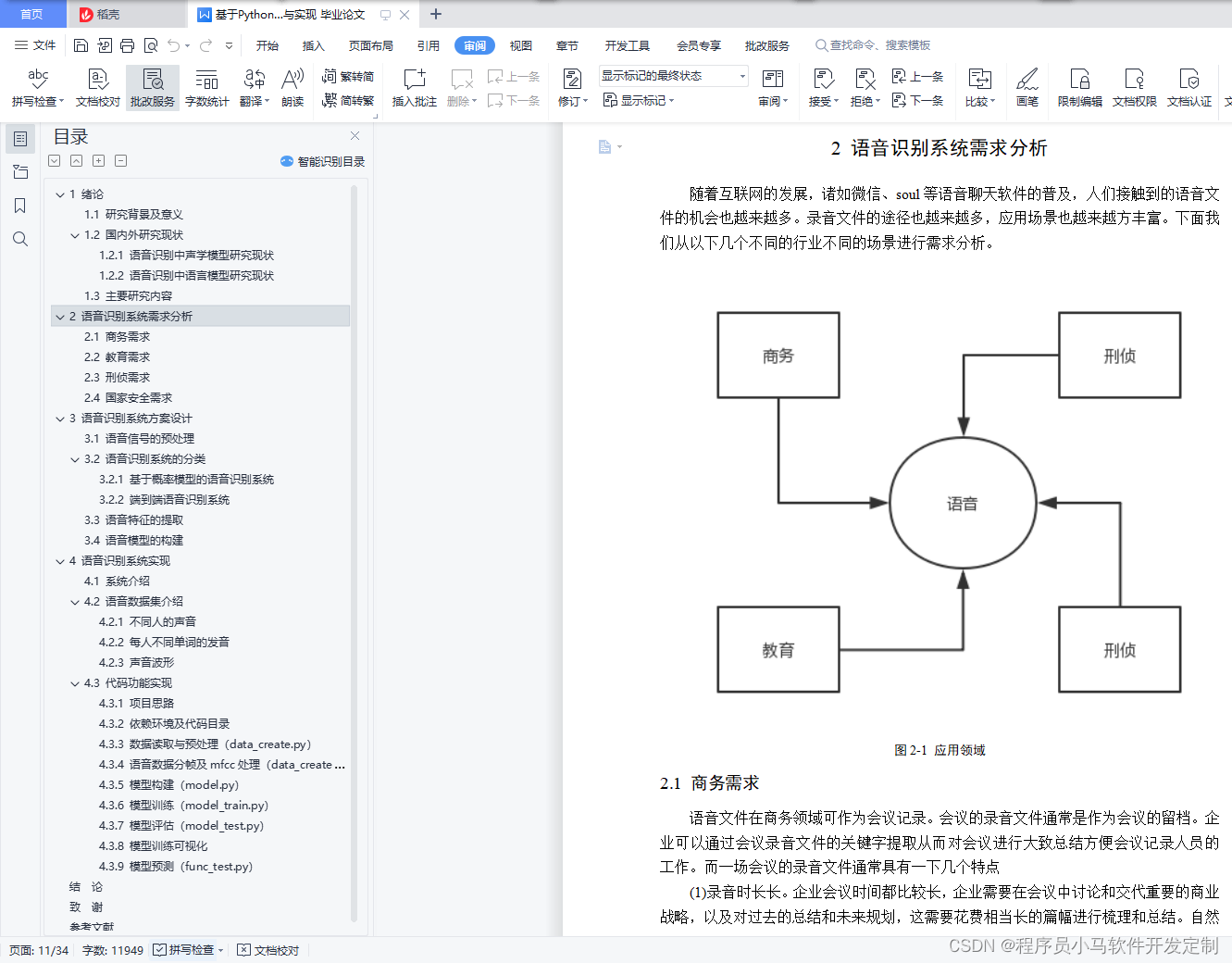Collapse the 1 绪论 outline node
This screenshot has height=963, width=1232.
tap(60, 194)
